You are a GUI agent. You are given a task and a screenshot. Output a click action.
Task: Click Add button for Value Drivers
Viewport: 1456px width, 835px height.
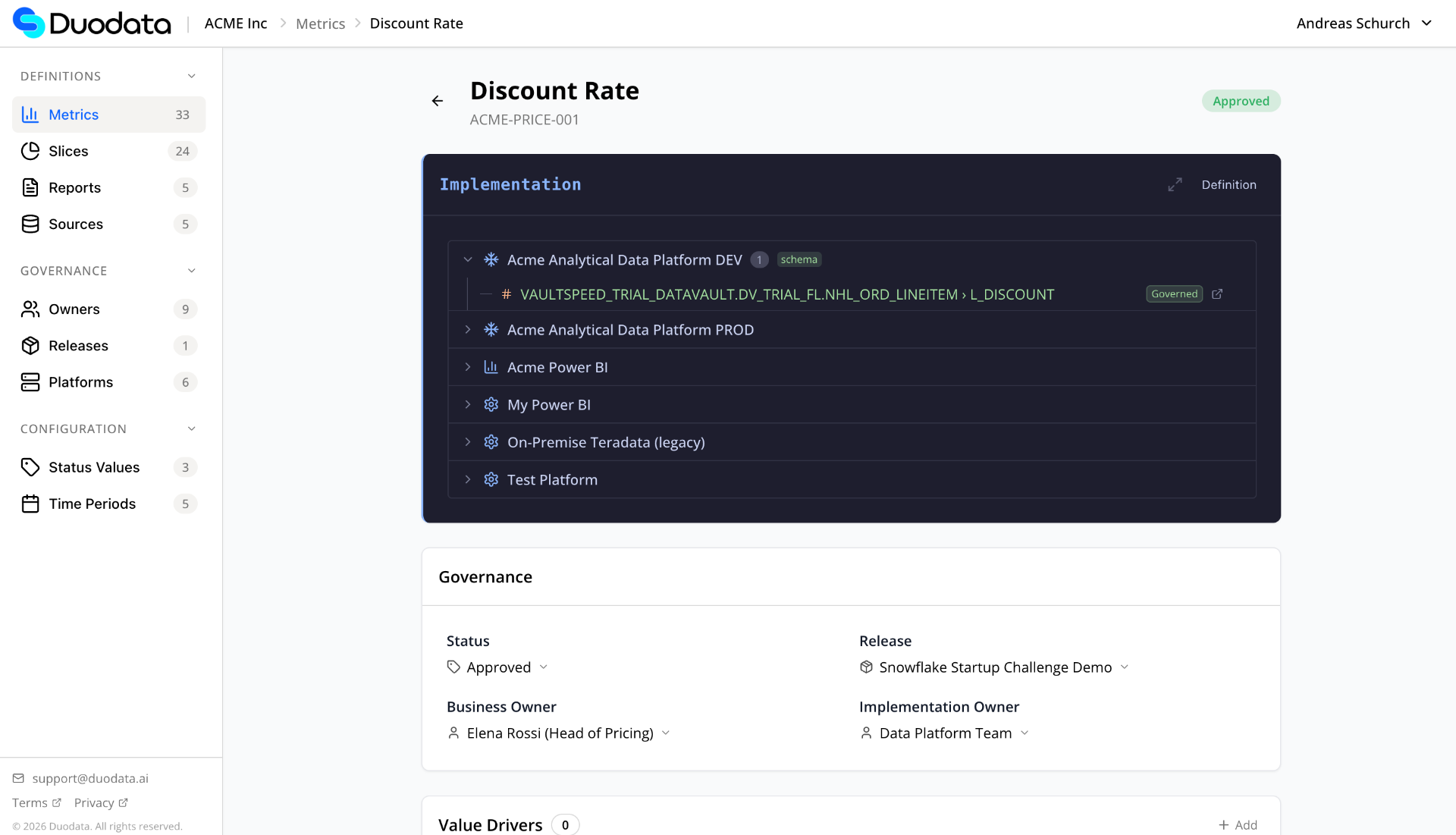[x=1238, y=824]
